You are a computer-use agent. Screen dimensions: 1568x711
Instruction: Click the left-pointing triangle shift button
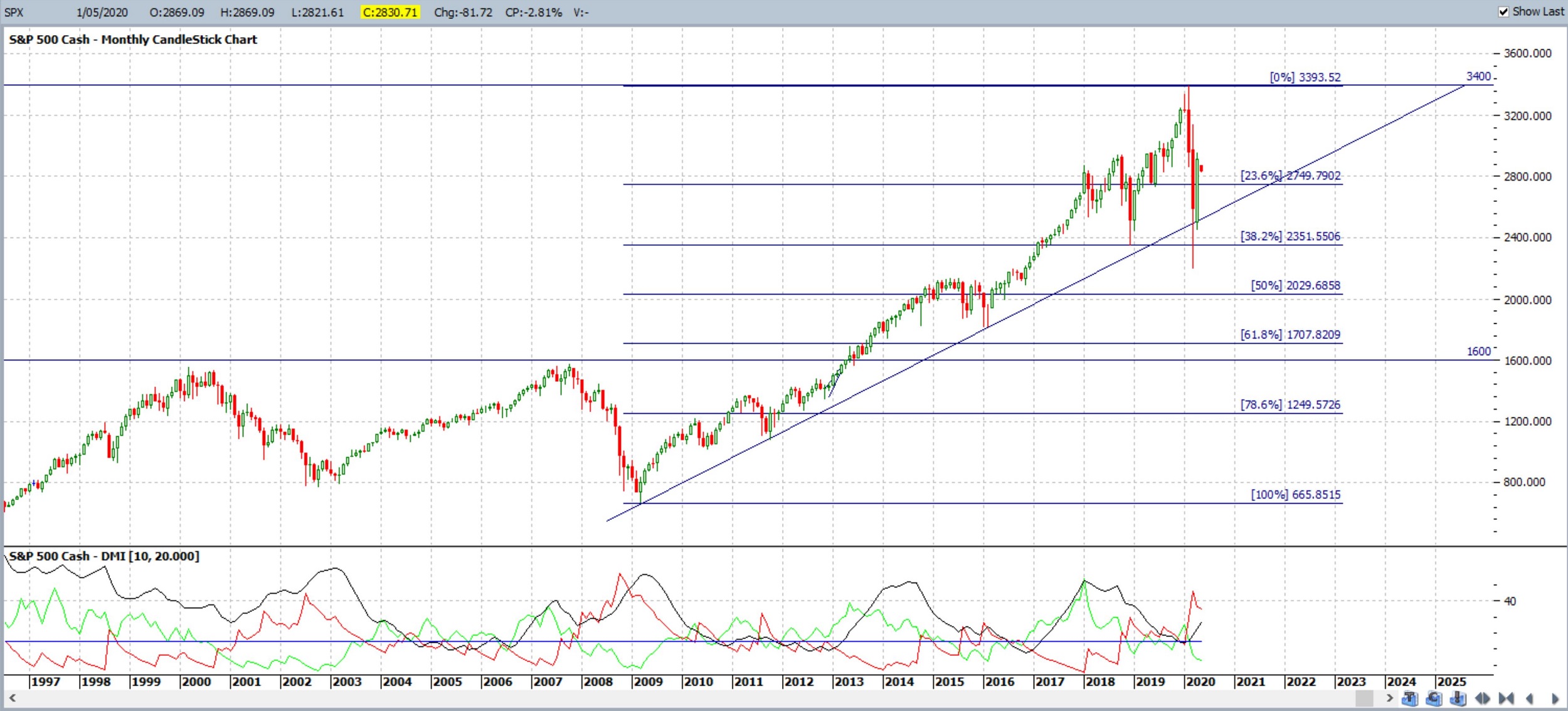(x=1530, y=698)
